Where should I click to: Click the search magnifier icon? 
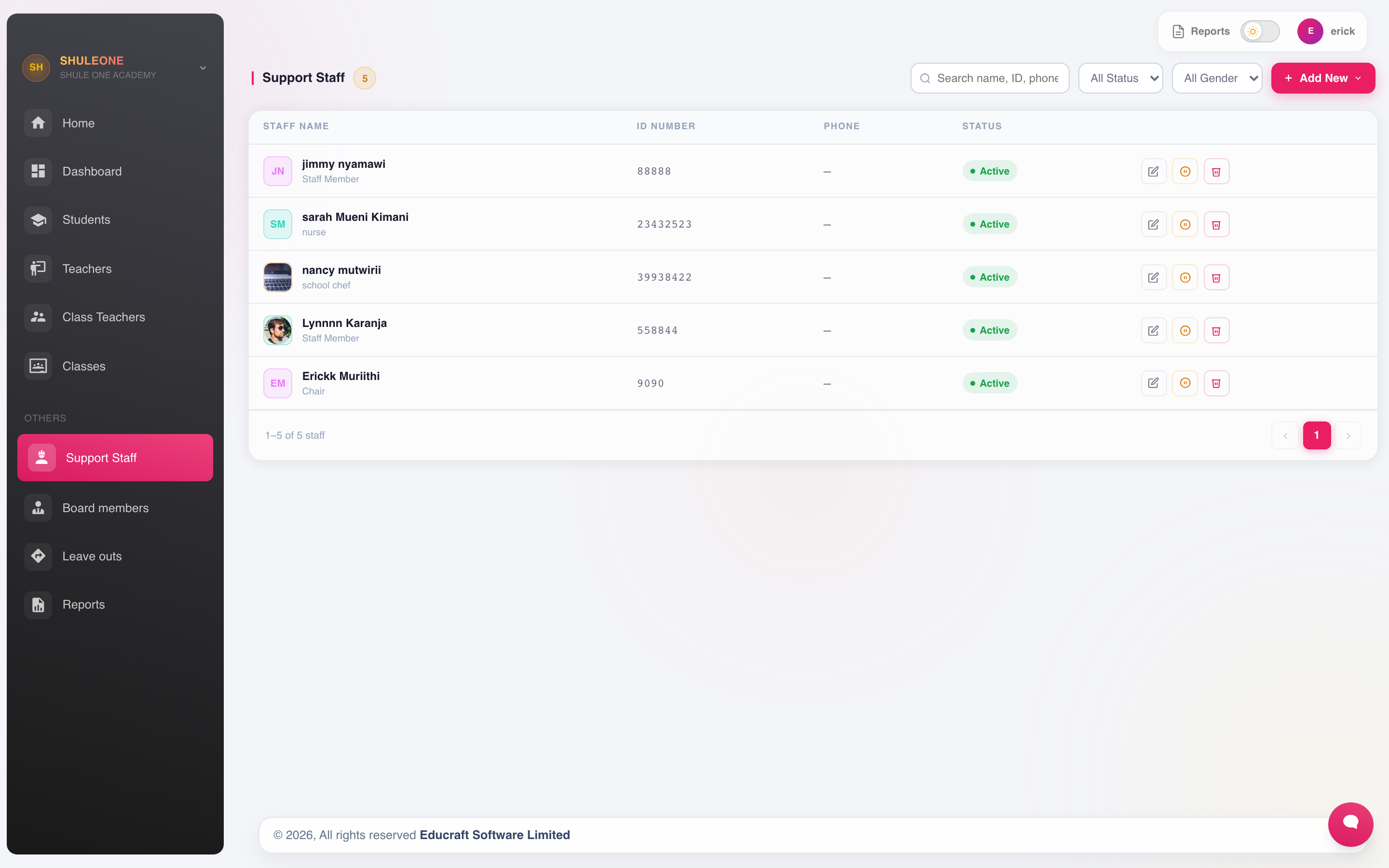(925, 78)
